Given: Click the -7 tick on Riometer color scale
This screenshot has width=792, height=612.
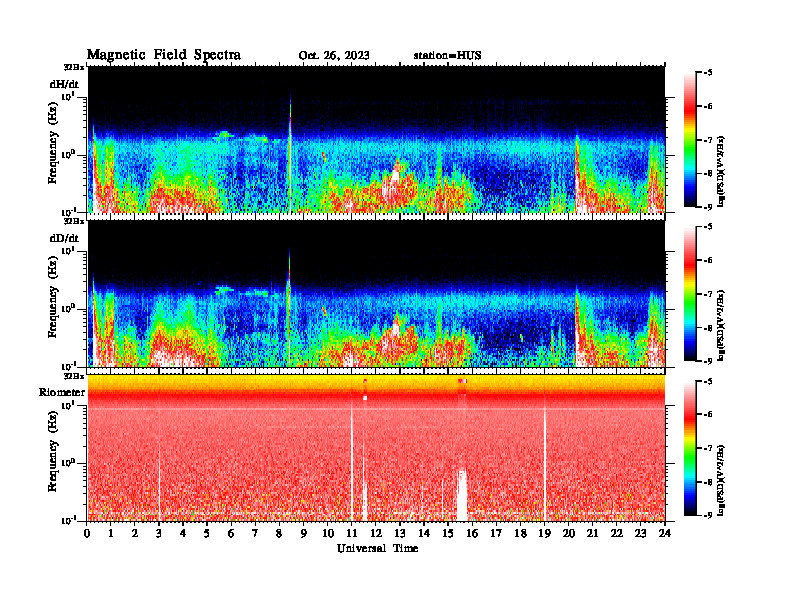Looking at the screenshot, I should pyautogui.click(x=708, y=448).
